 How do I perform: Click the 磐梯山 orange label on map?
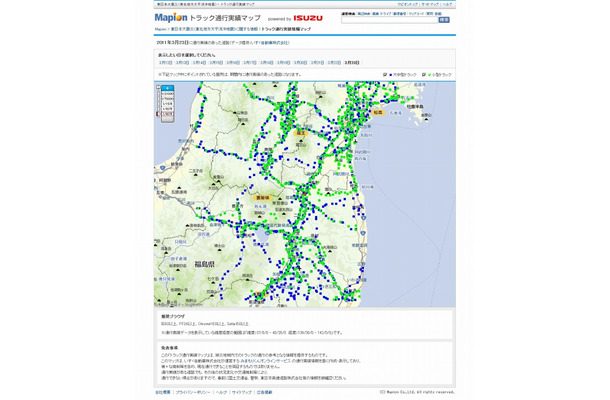pos(262,198)
